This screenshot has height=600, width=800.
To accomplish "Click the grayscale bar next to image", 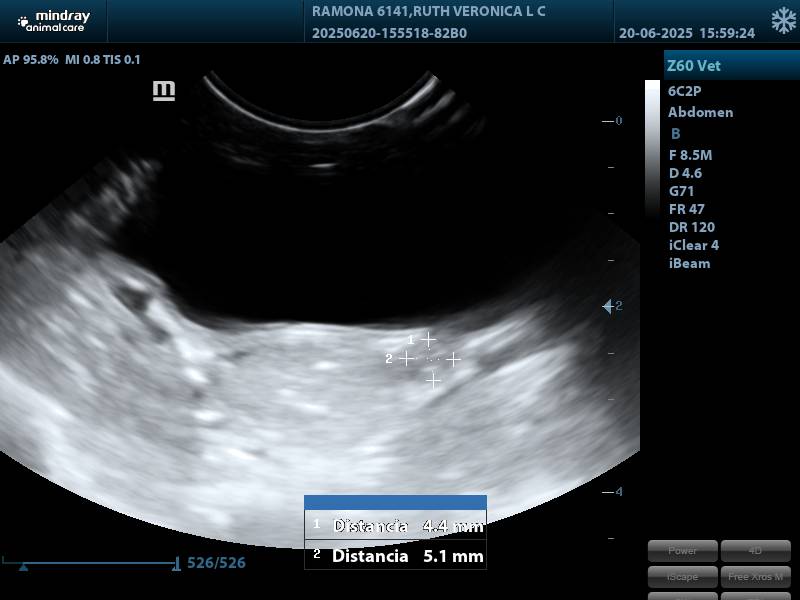I will pos(652,148).
